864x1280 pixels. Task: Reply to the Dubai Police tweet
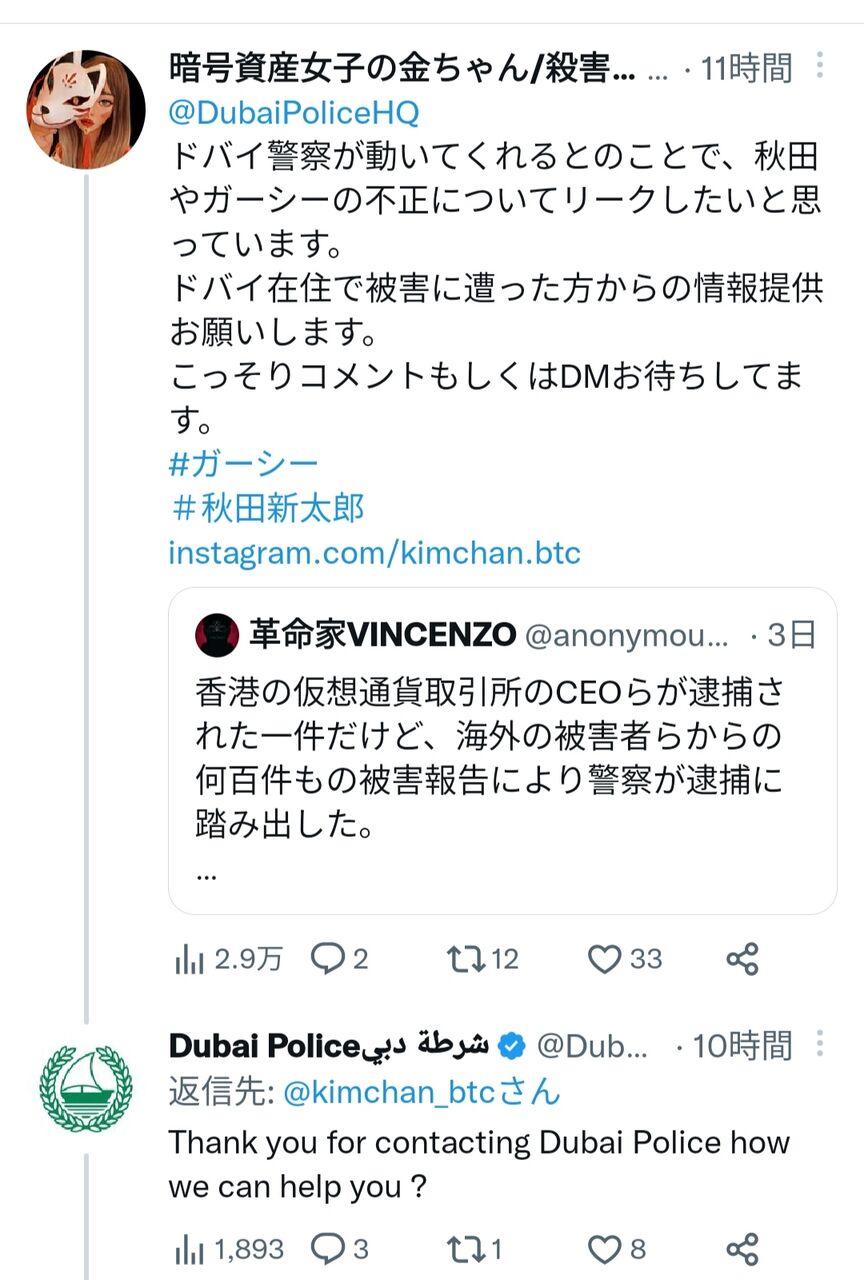327,1249
